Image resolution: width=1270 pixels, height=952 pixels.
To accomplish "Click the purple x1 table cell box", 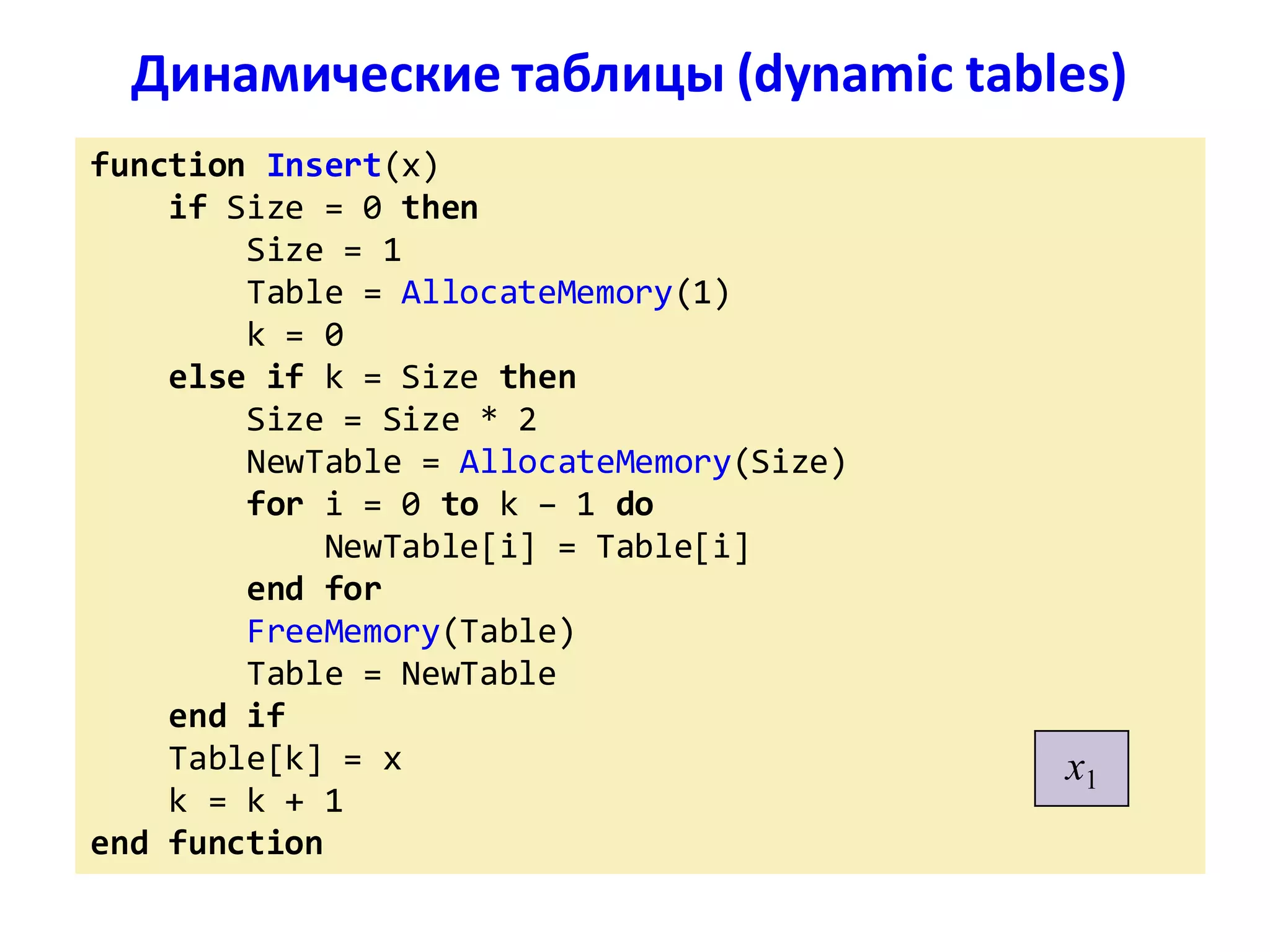I will tap(1081, 769).
